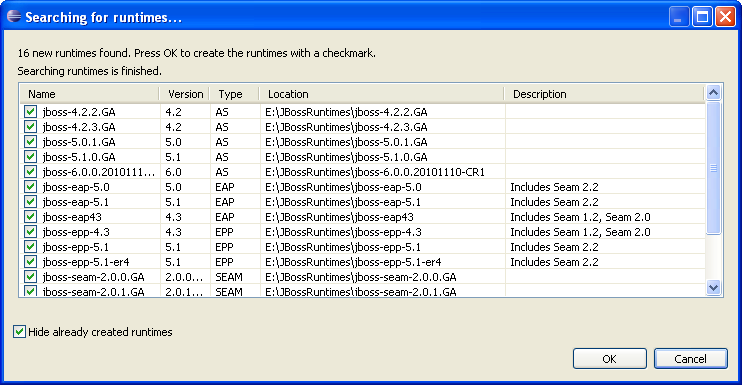Select the jboss-eap-5.1 row name
This screenshot has height=385, width=742.
coord(76,202)
